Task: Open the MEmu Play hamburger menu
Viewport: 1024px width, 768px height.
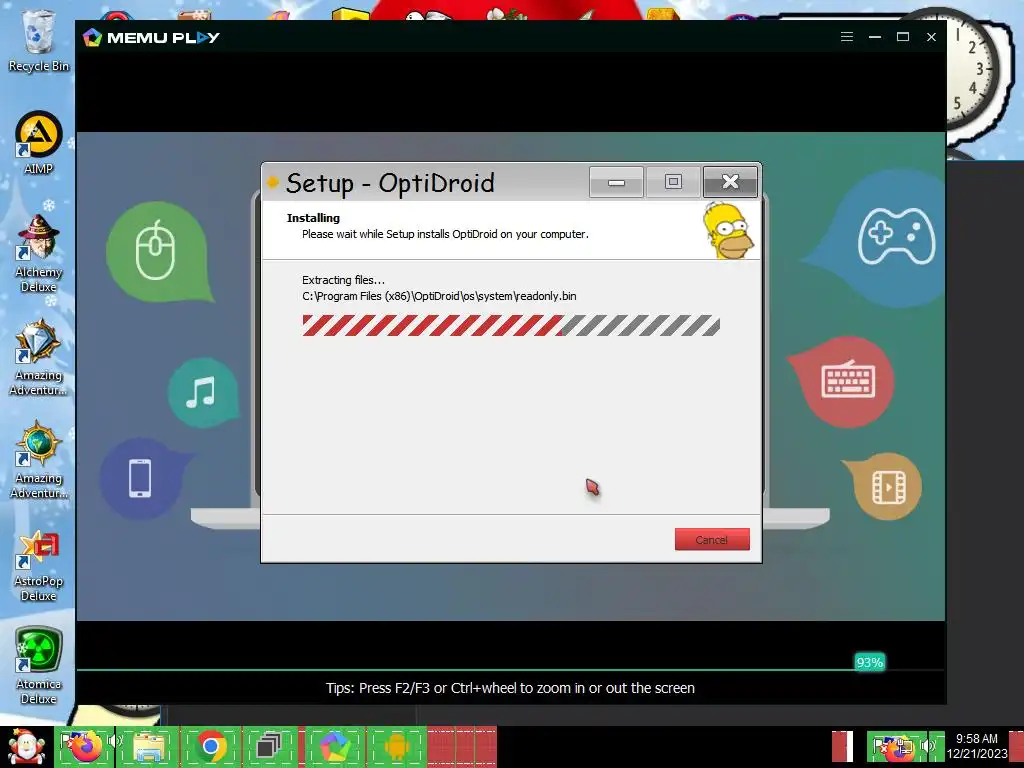Action: click(846, 37)
